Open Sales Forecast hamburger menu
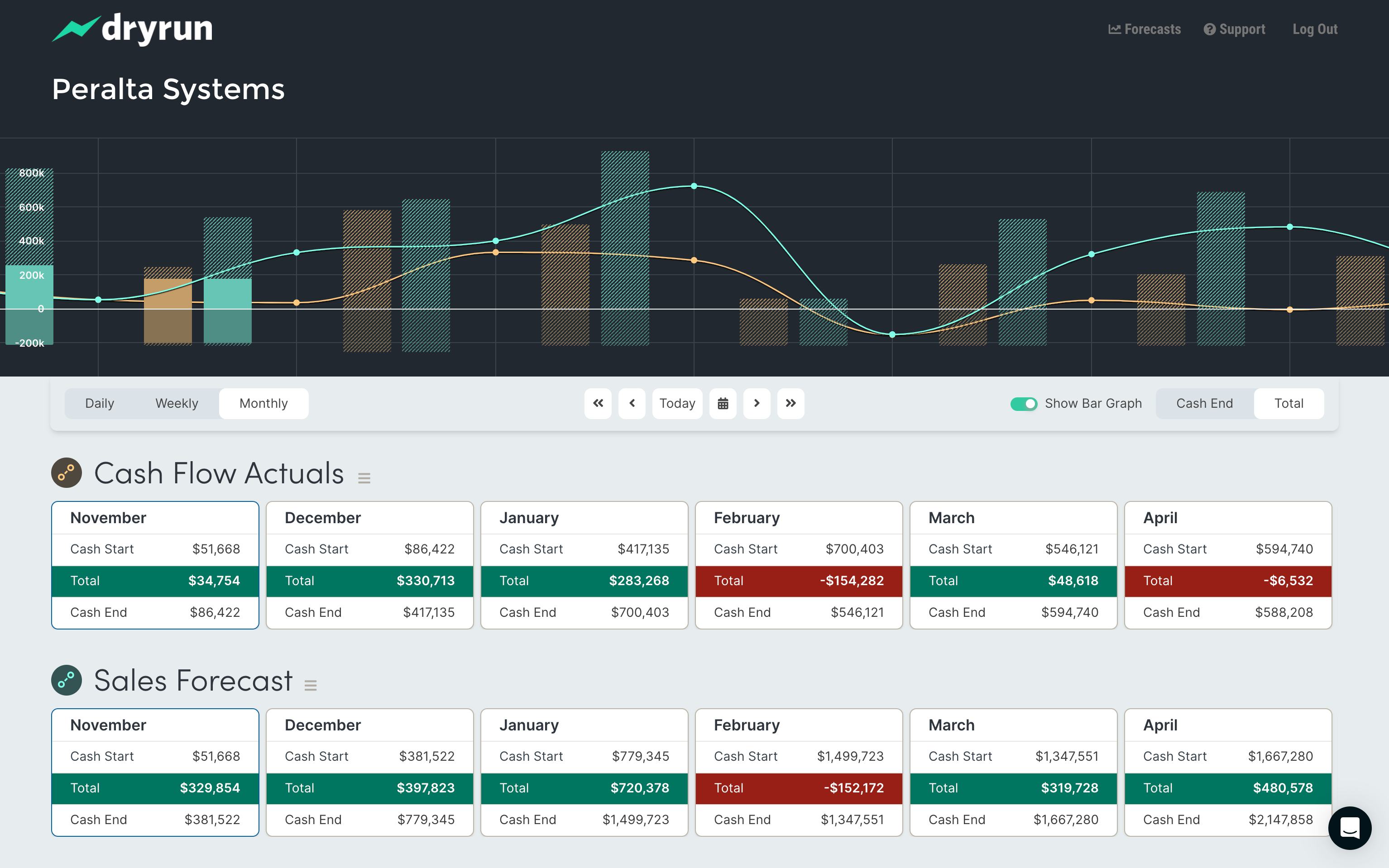Image resolution: width=1389 pixels, height=868 pixels. [311, 685]
